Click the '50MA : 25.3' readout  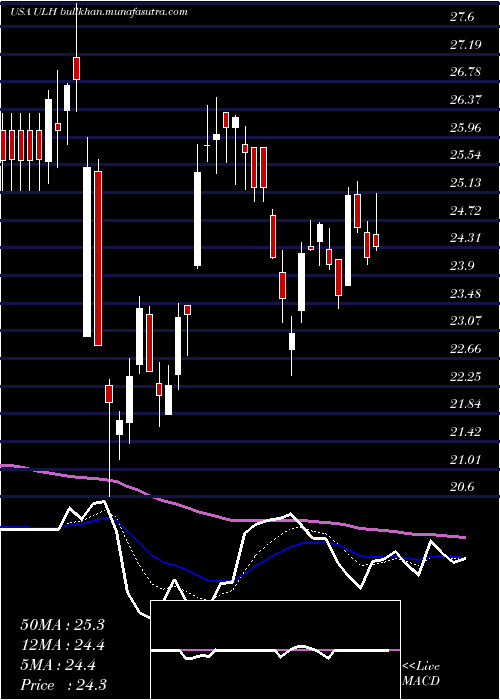coord(62,625)
